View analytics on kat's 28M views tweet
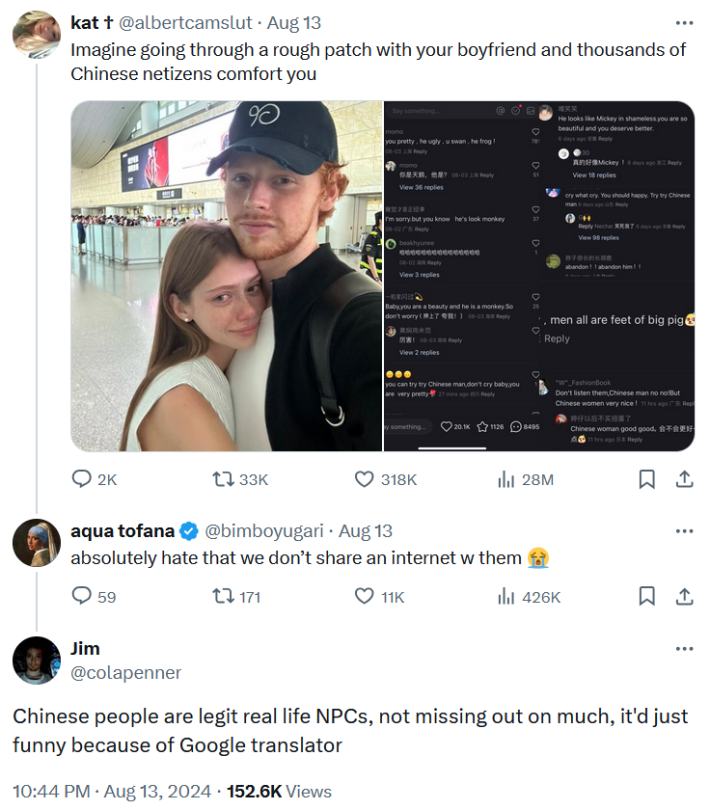Image resolution: width=710 pixels, height=810 pixels. [x=507, y=479]
